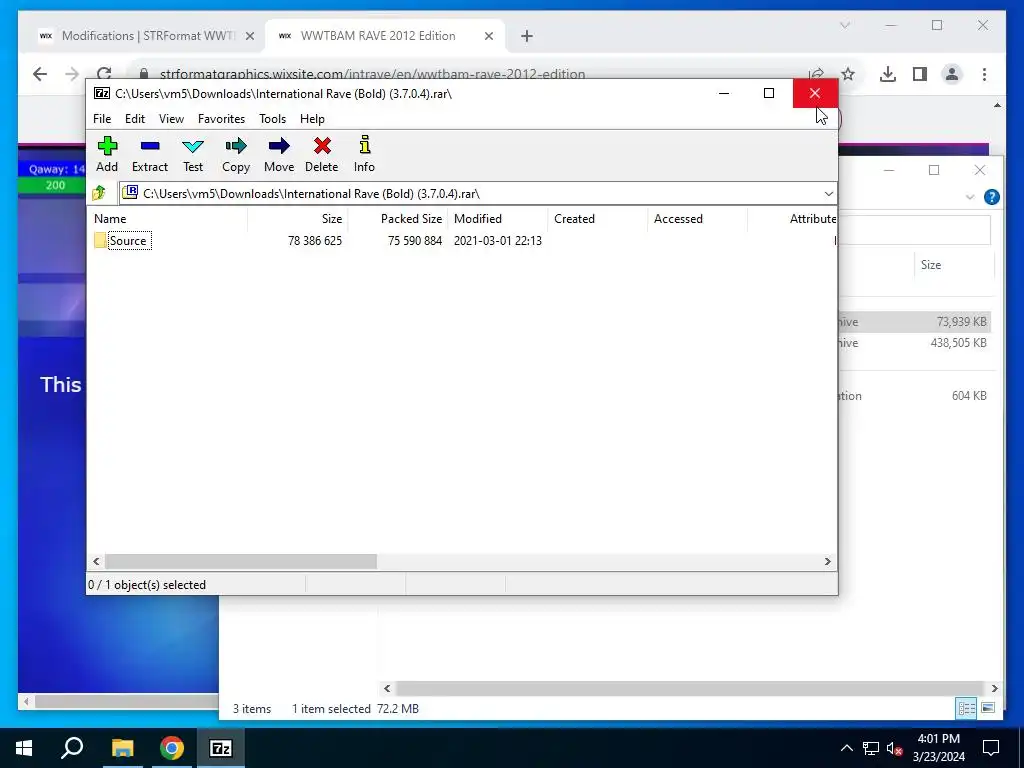The image size is (1024, 768).
Task: Close the WWTBAM RAVE 2012 Edition tab
Action: [x=488, y=36]
